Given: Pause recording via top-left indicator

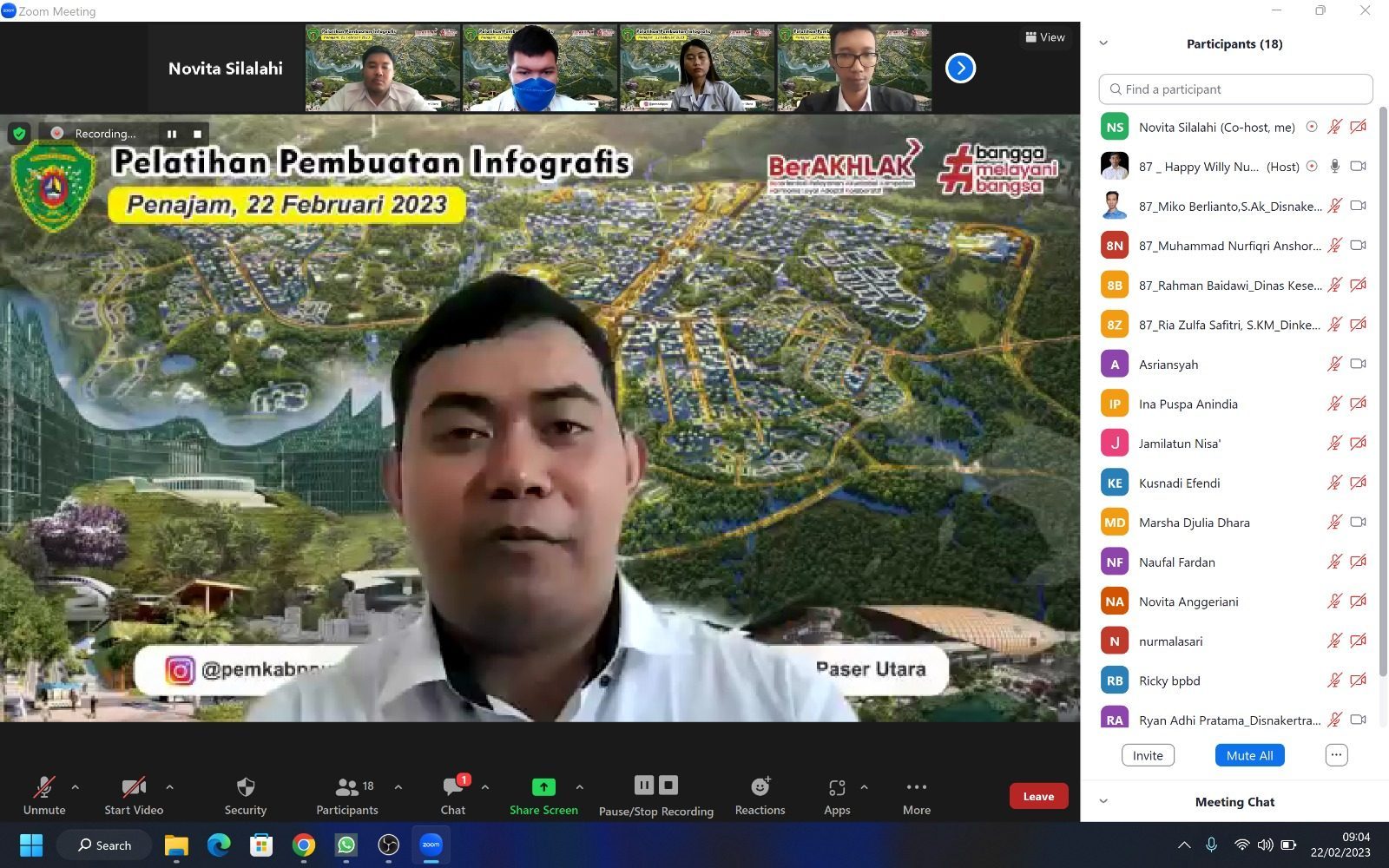Looking at the screenshot, I should pos(172,134).
